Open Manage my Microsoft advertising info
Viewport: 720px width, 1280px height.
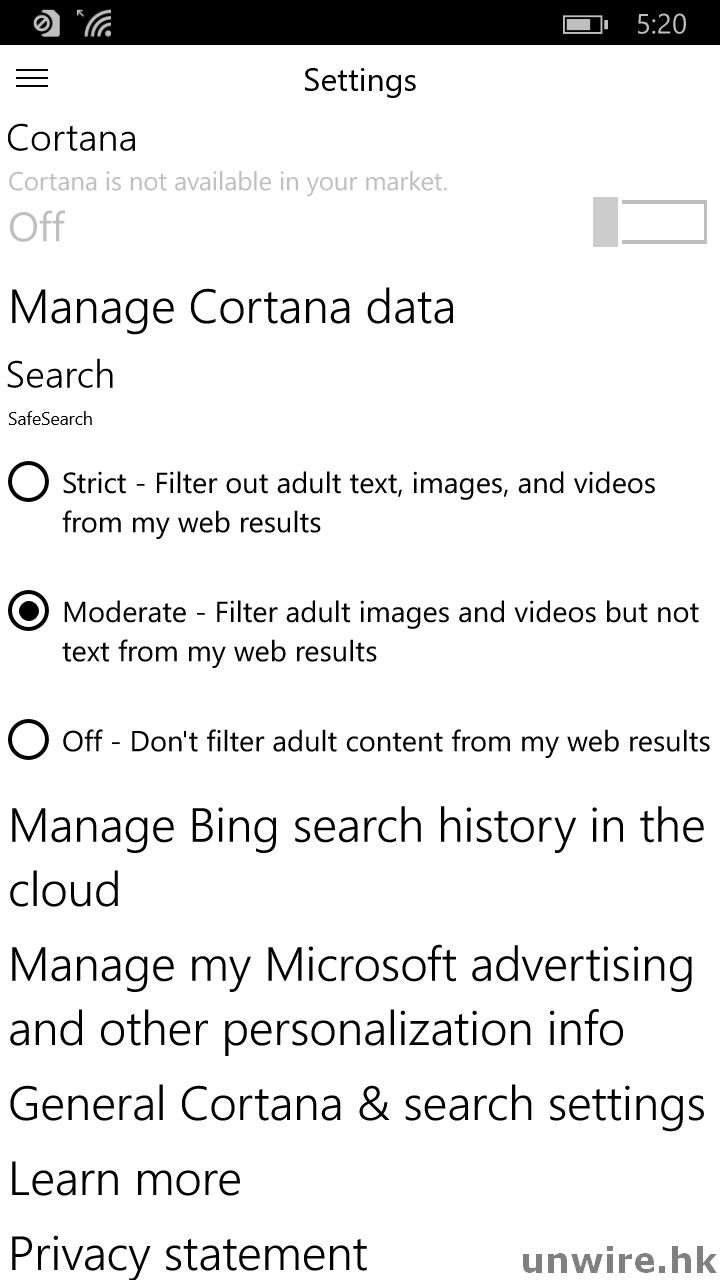(350, 997)
